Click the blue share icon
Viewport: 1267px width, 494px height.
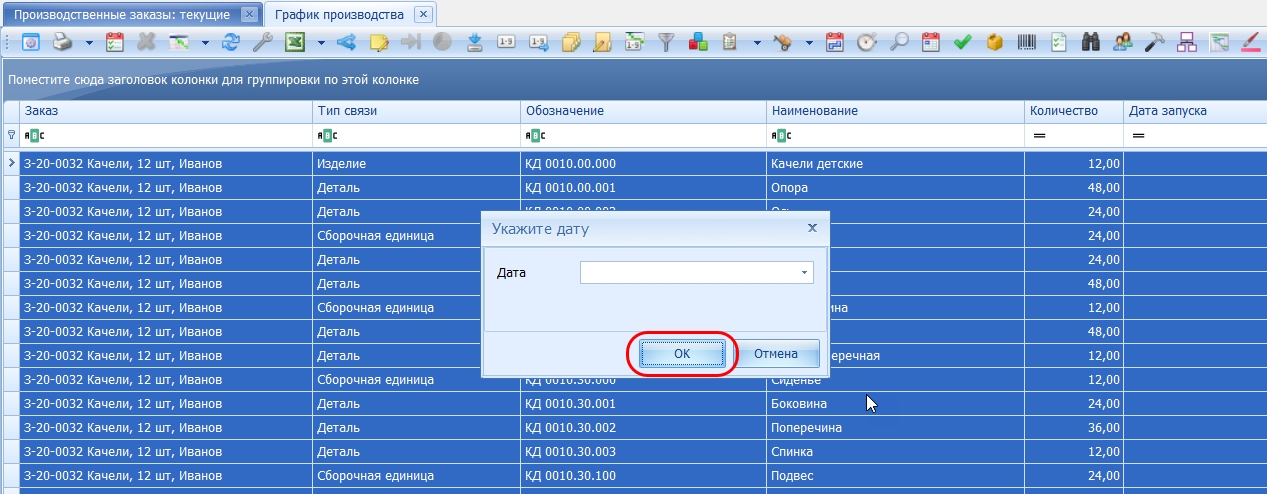(346, 42)
